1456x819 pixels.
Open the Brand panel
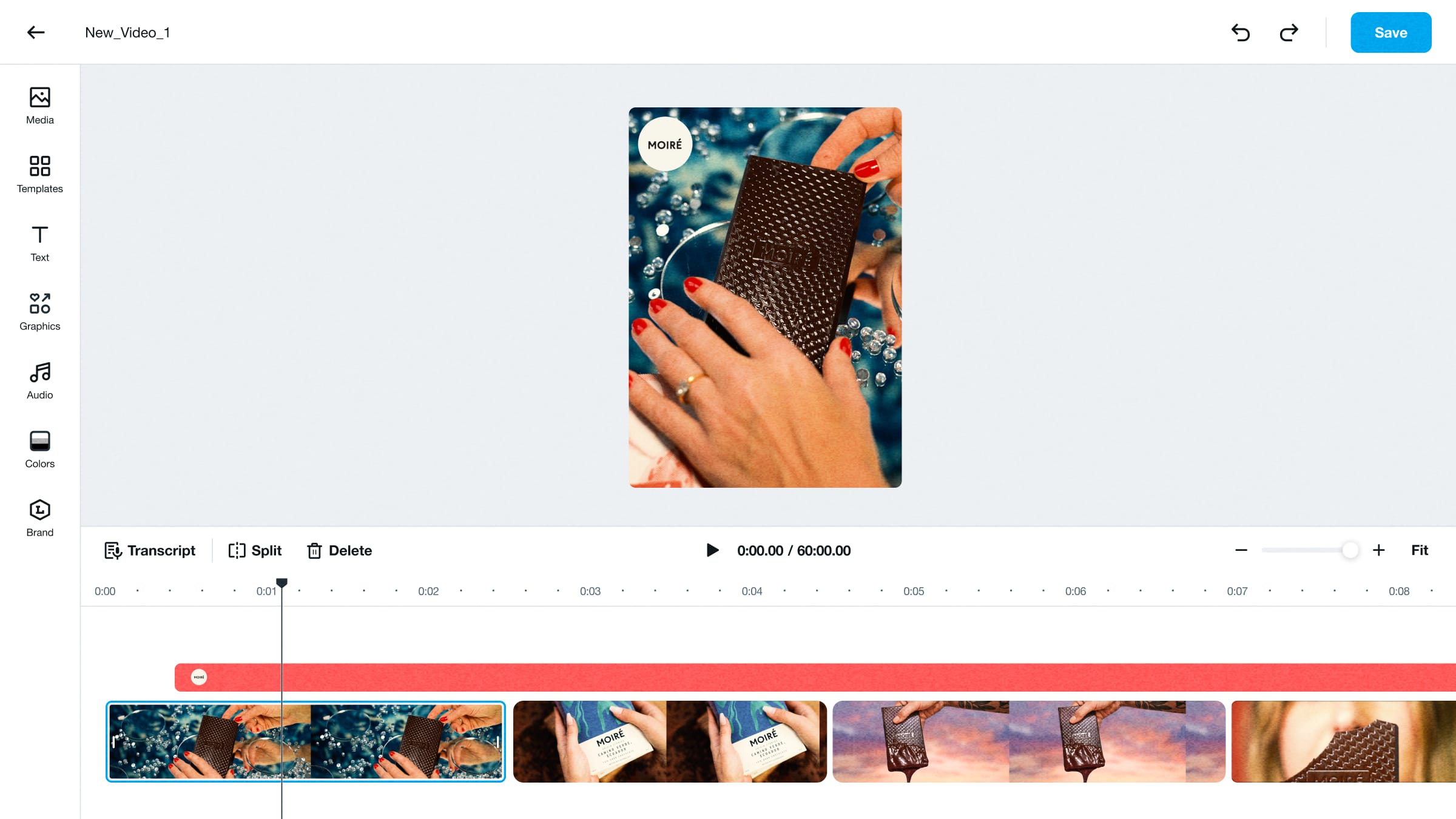pos(39,517)
